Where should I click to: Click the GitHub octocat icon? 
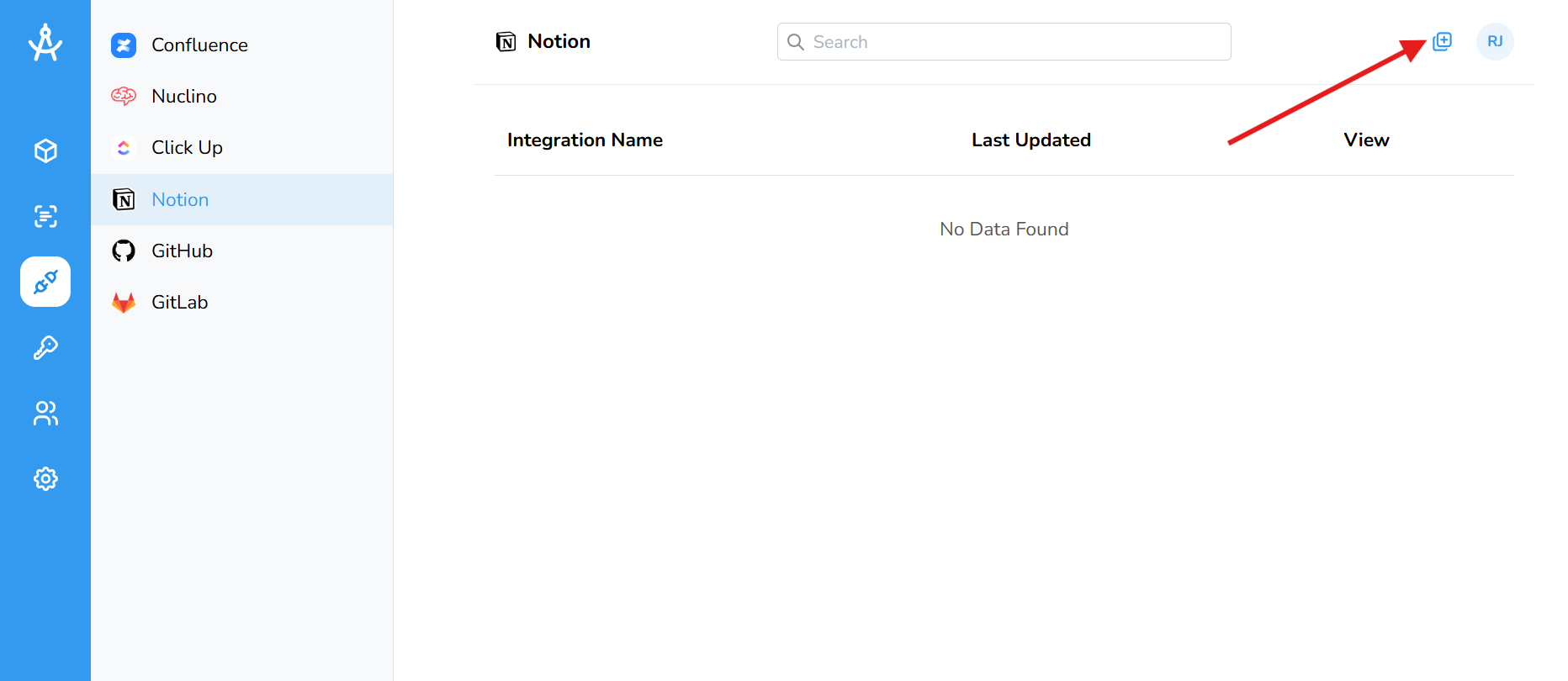124,251
